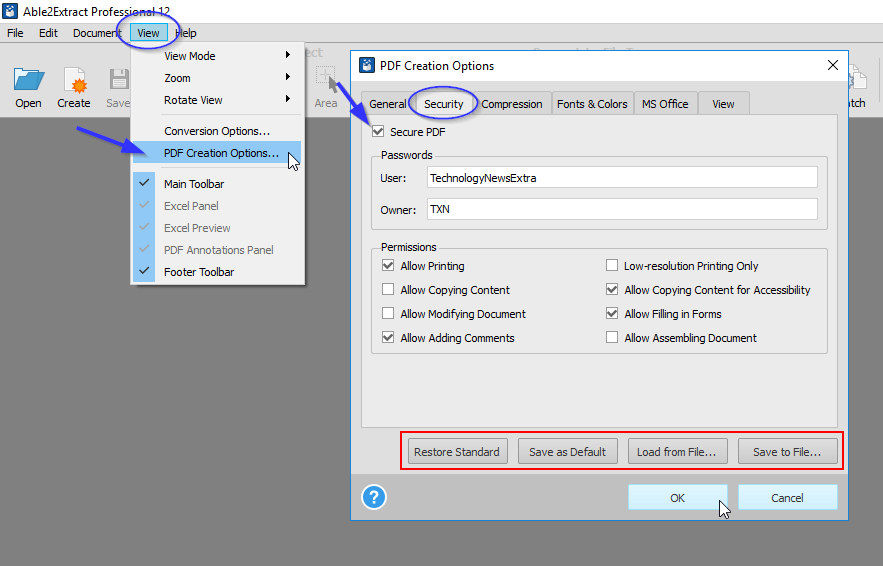
Task: Click the Restore Standard button
Action: pyautogui.click(x=457, y=452)
